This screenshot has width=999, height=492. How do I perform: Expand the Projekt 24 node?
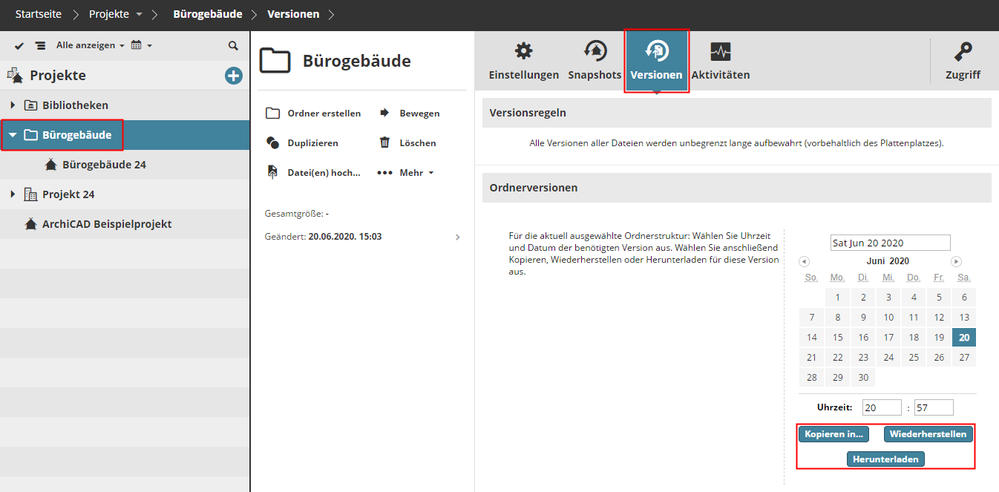click(13, 194)
